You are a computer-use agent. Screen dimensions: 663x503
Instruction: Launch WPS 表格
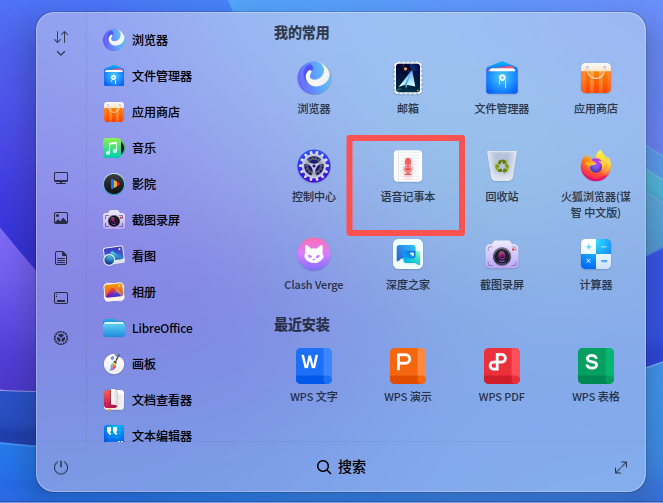(x=596, y=375)
